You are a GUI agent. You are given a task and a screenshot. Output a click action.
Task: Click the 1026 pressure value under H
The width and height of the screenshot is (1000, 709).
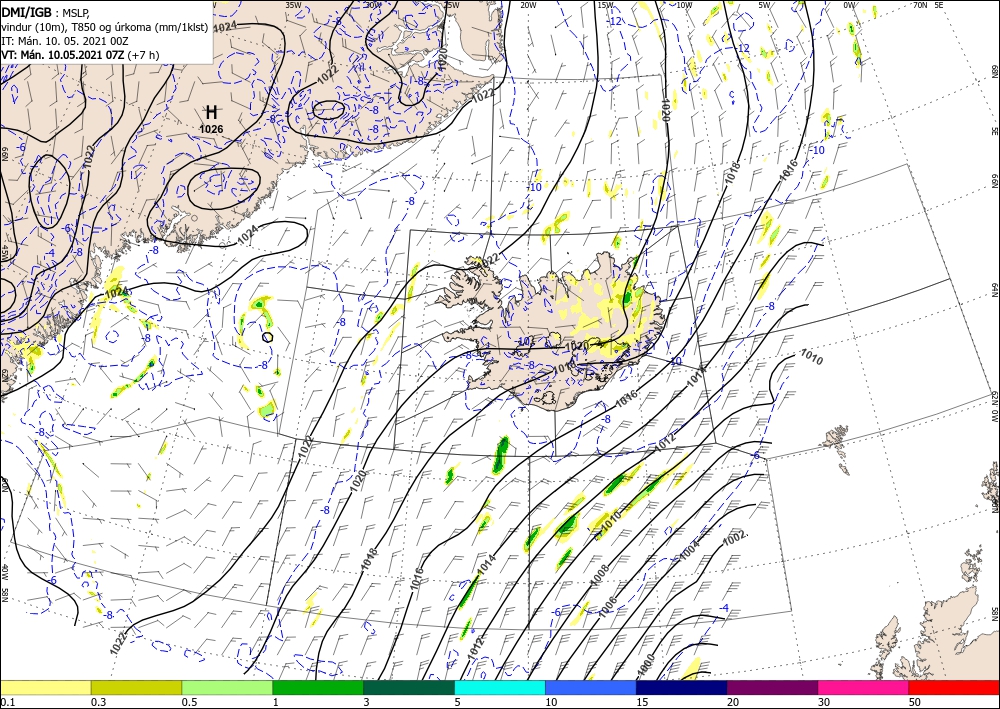tap(211, 129)
